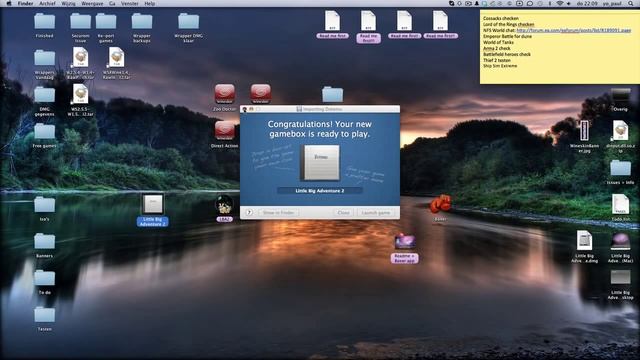Viewport: 640px width, 360px height.
Task: Click the round help button in the import dialog
Action: point(249,213)
